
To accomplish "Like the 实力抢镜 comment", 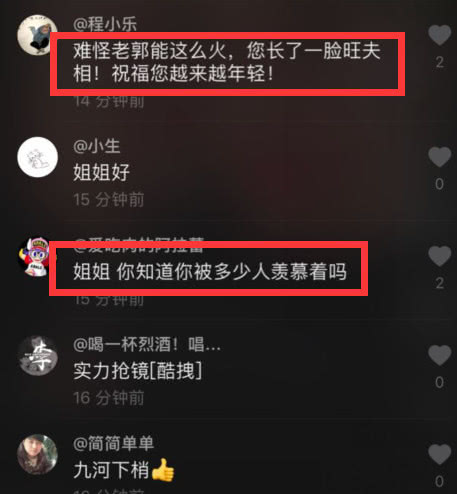I will 440,355.
